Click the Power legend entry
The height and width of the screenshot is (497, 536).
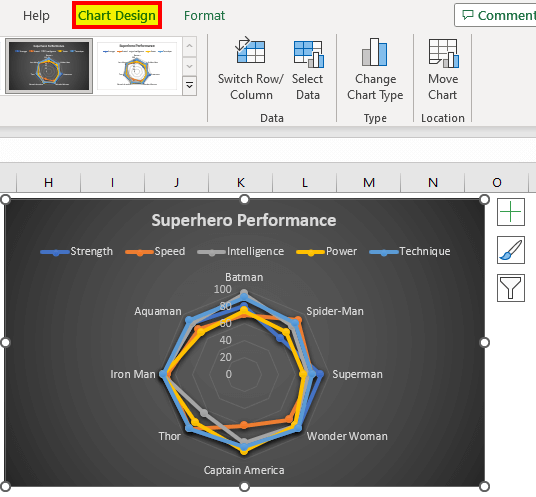(x=327, y=252)
